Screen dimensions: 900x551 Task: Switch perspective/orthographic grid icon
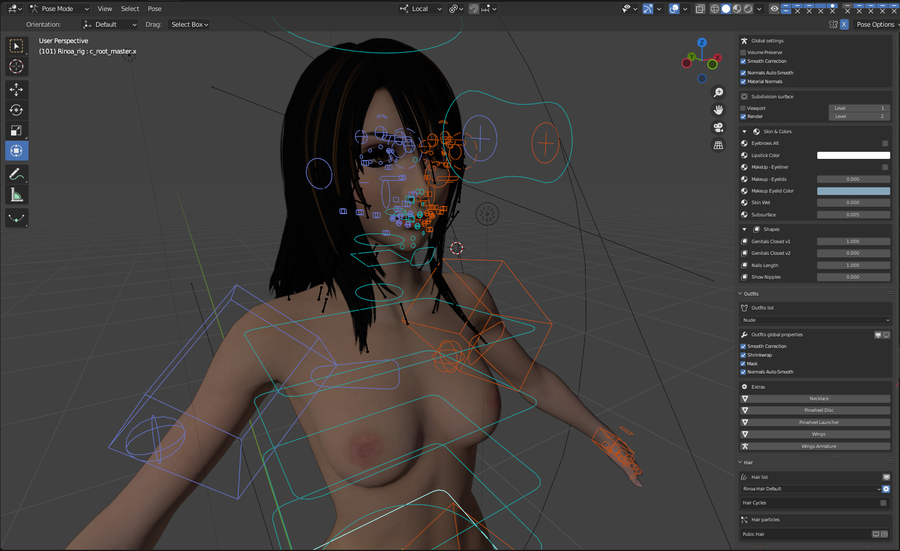point(718,145)
